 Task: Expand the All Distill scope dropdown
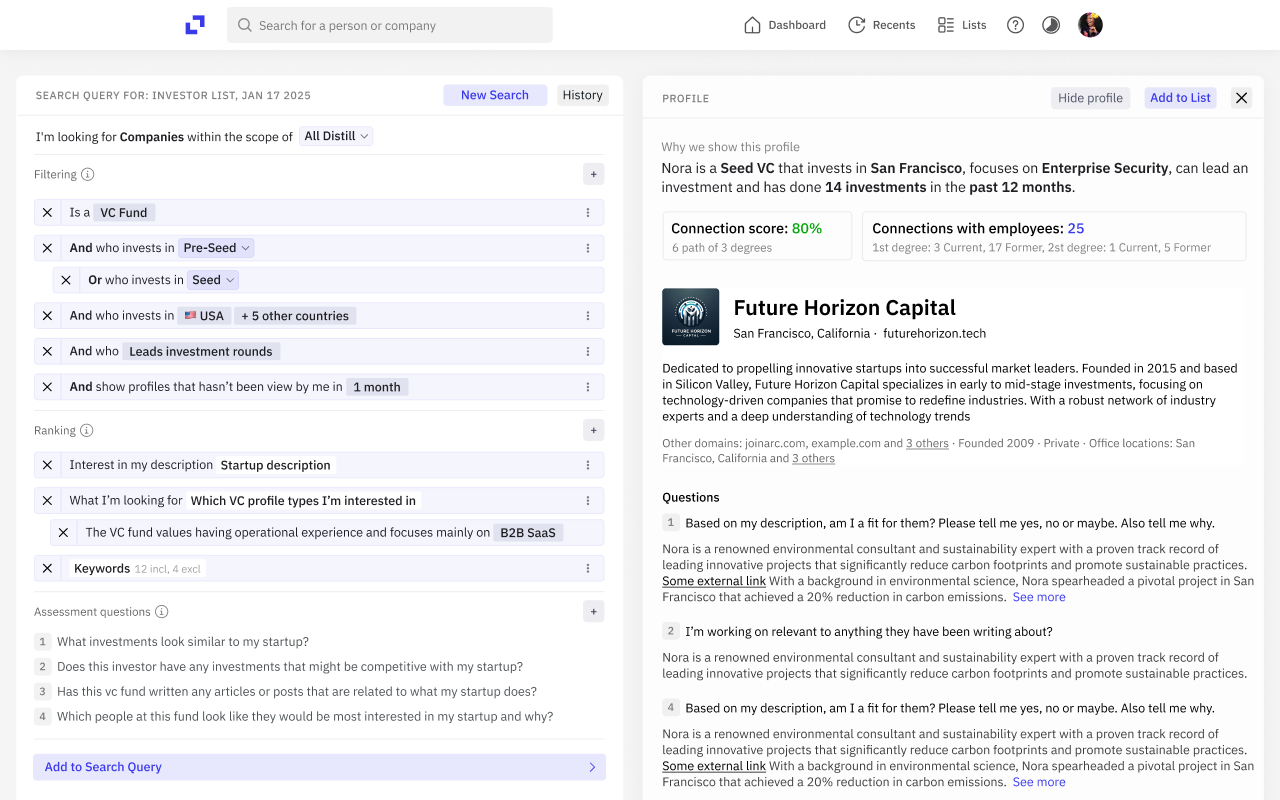point(336,136)
